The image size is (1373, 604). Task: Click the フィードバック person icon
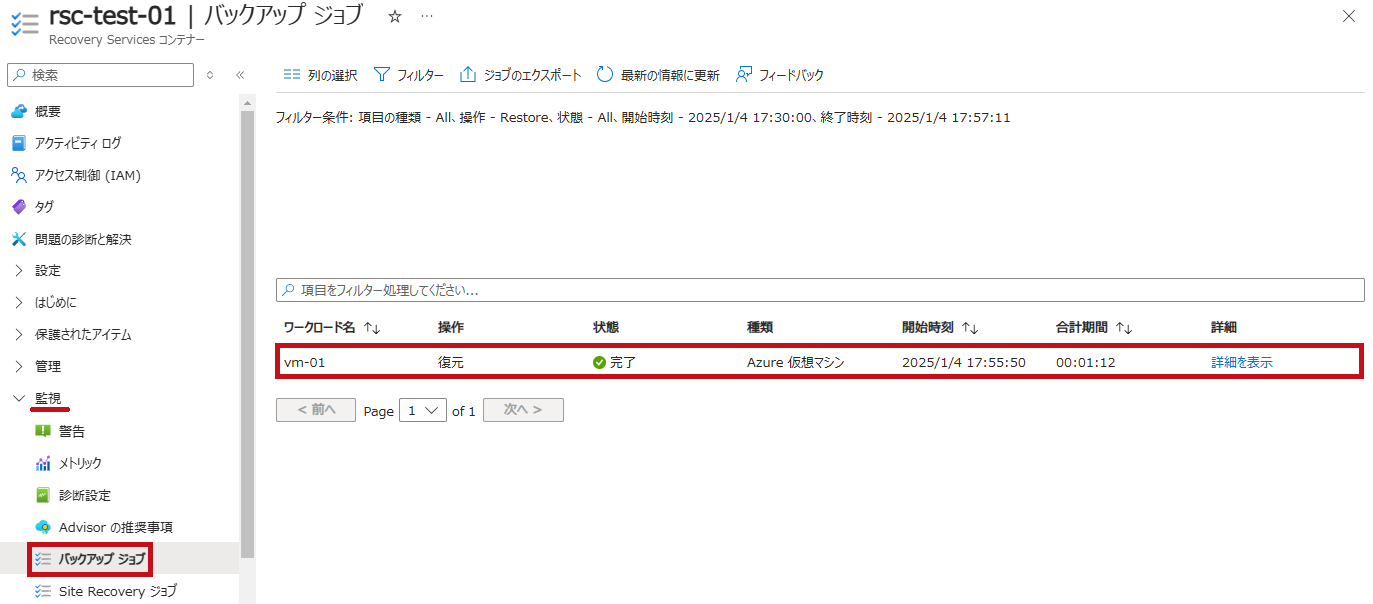point(743,75)
